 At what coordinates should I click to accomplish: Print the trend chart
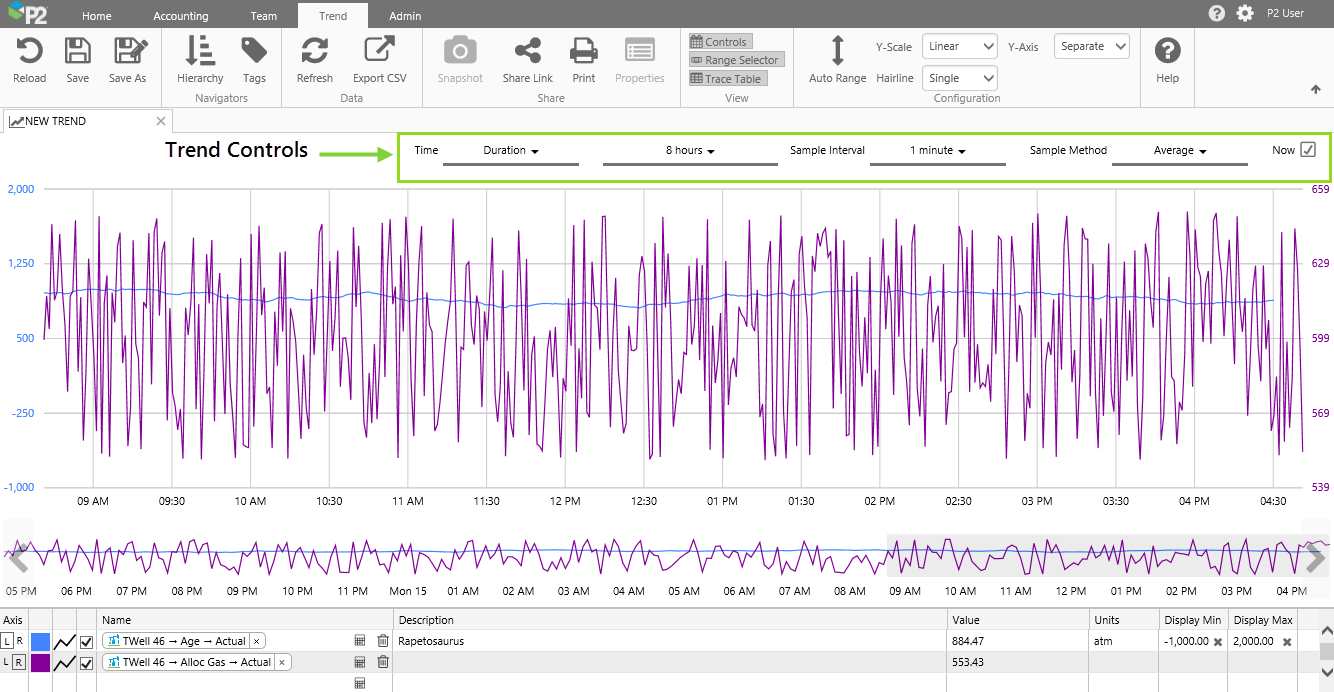click(x=583, y=52)
